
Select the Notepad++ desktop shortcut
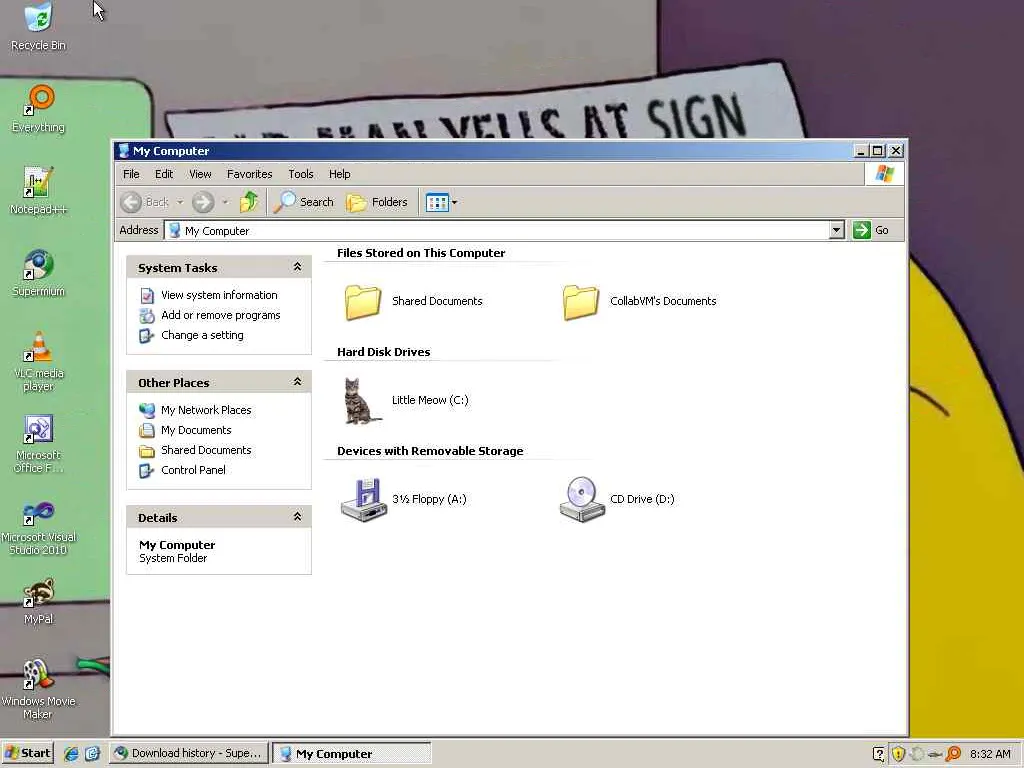click(38, 191)
